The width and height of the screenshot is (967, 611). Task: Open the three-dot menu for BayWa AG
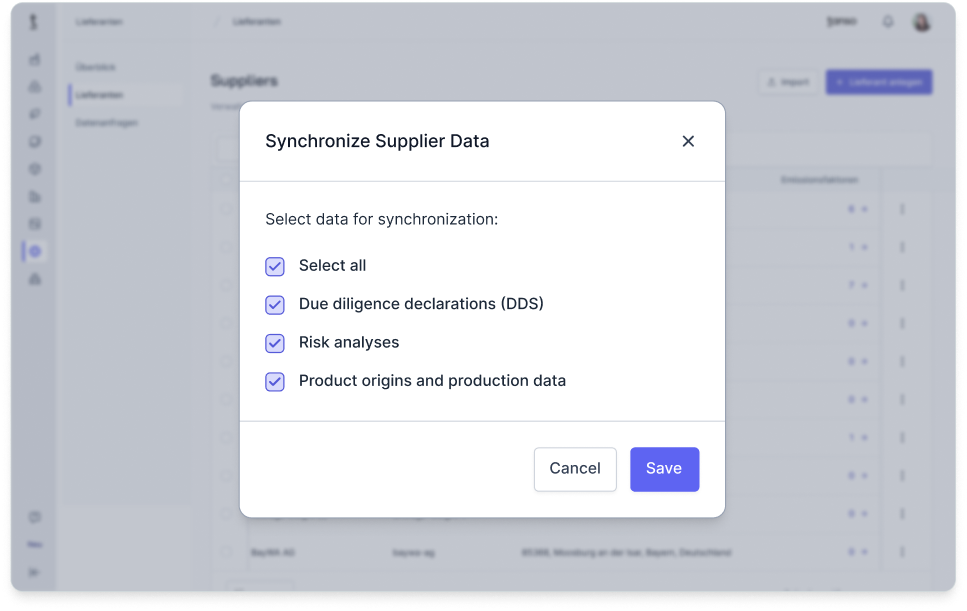902,551
